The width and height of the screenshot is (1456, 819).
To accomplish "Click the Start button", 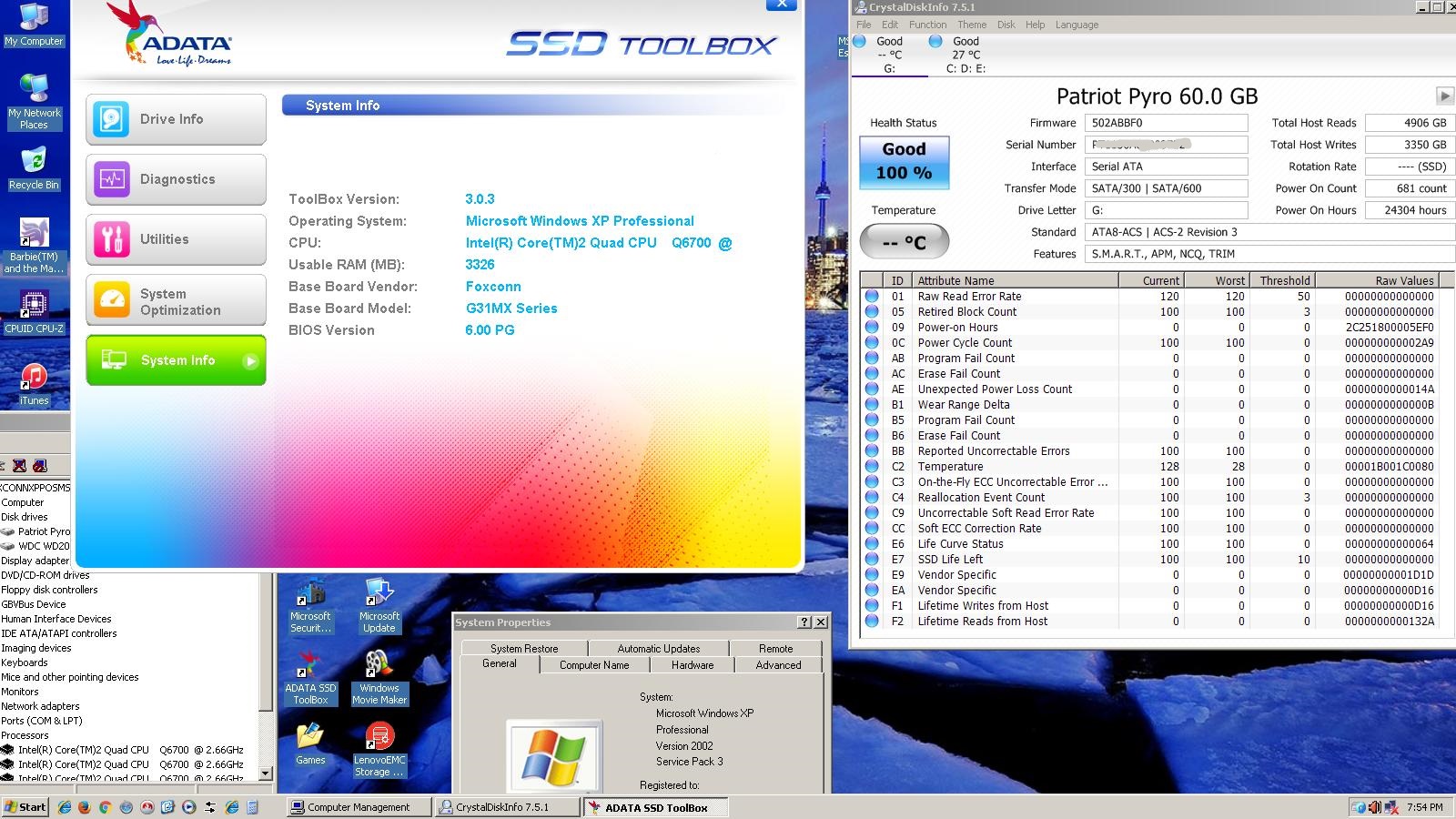I will (x=25, y=807).
